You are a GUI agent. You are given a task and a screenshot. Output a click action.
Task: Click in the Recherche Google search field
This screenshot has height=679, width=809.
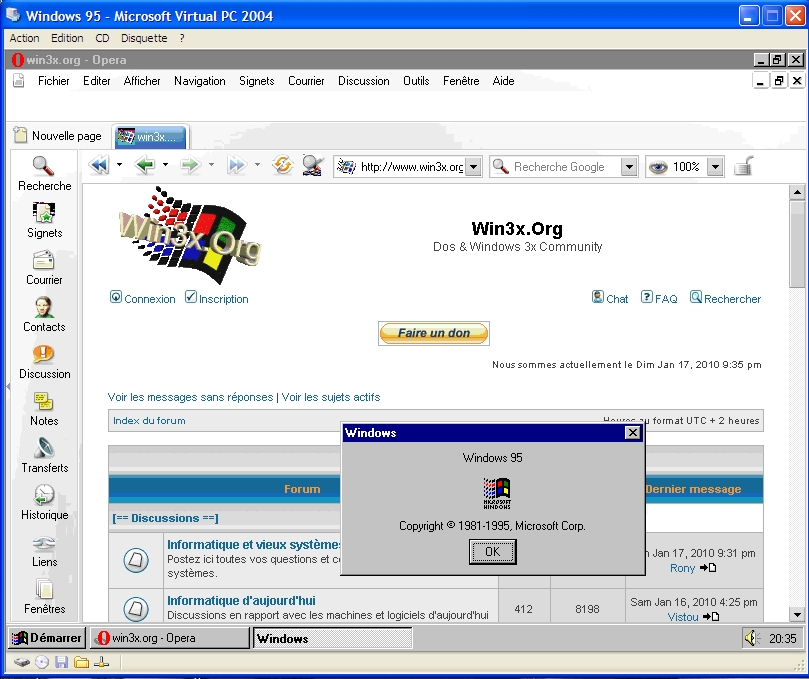point(563,167)
